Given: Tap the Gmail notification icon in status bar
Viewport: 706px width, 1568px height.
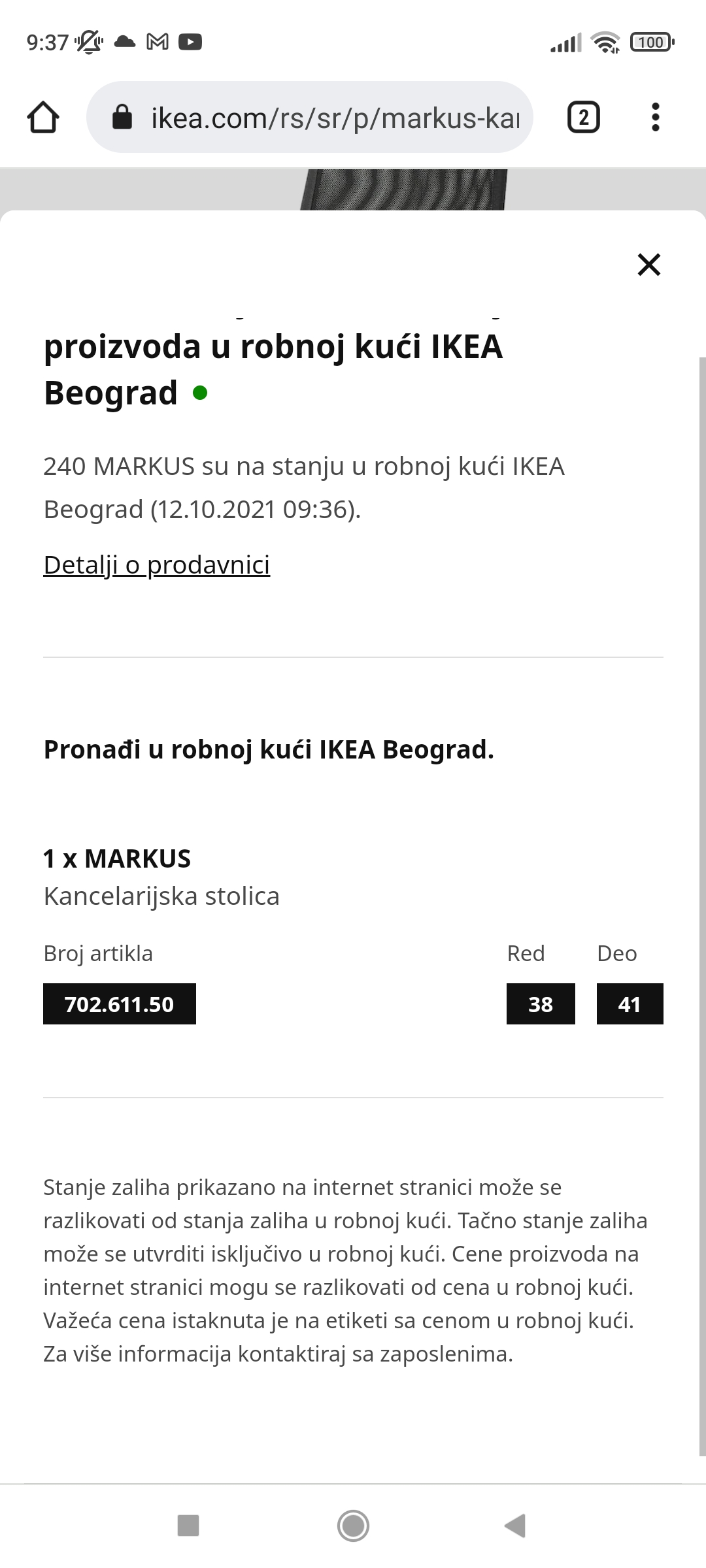Looking at the screenshot, I should coord(157,42).
